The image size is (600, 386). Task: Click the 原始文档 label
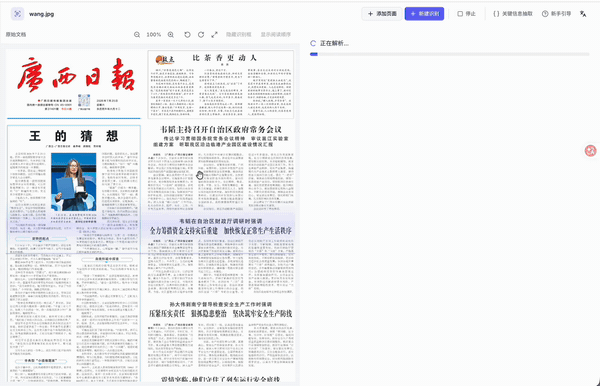coord(16,34)
